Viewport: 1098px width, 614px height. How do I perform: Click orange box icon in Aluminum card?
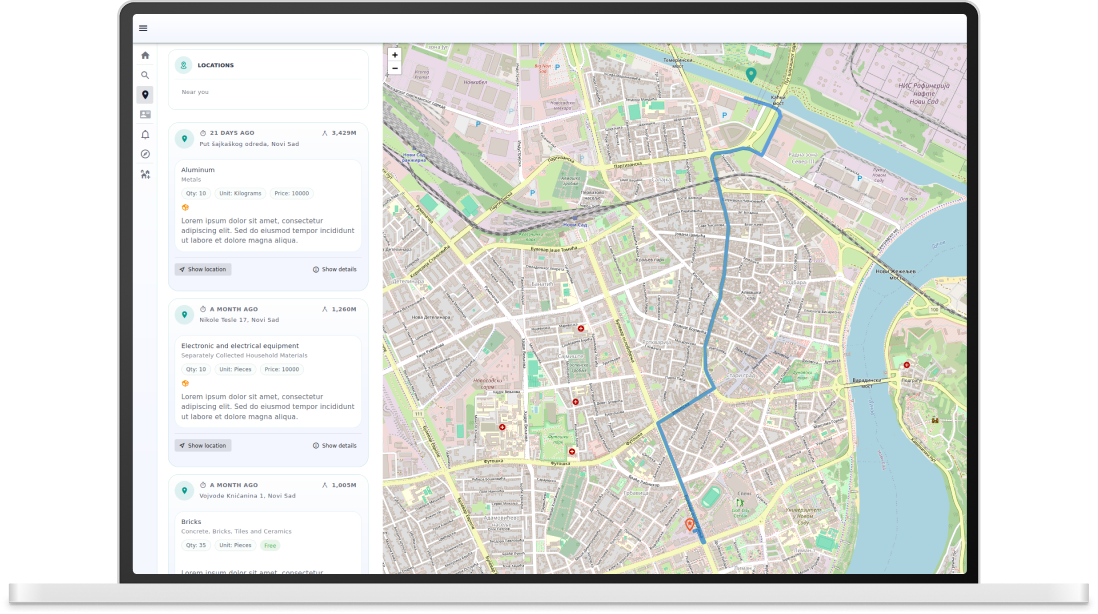tap(186, 207)
